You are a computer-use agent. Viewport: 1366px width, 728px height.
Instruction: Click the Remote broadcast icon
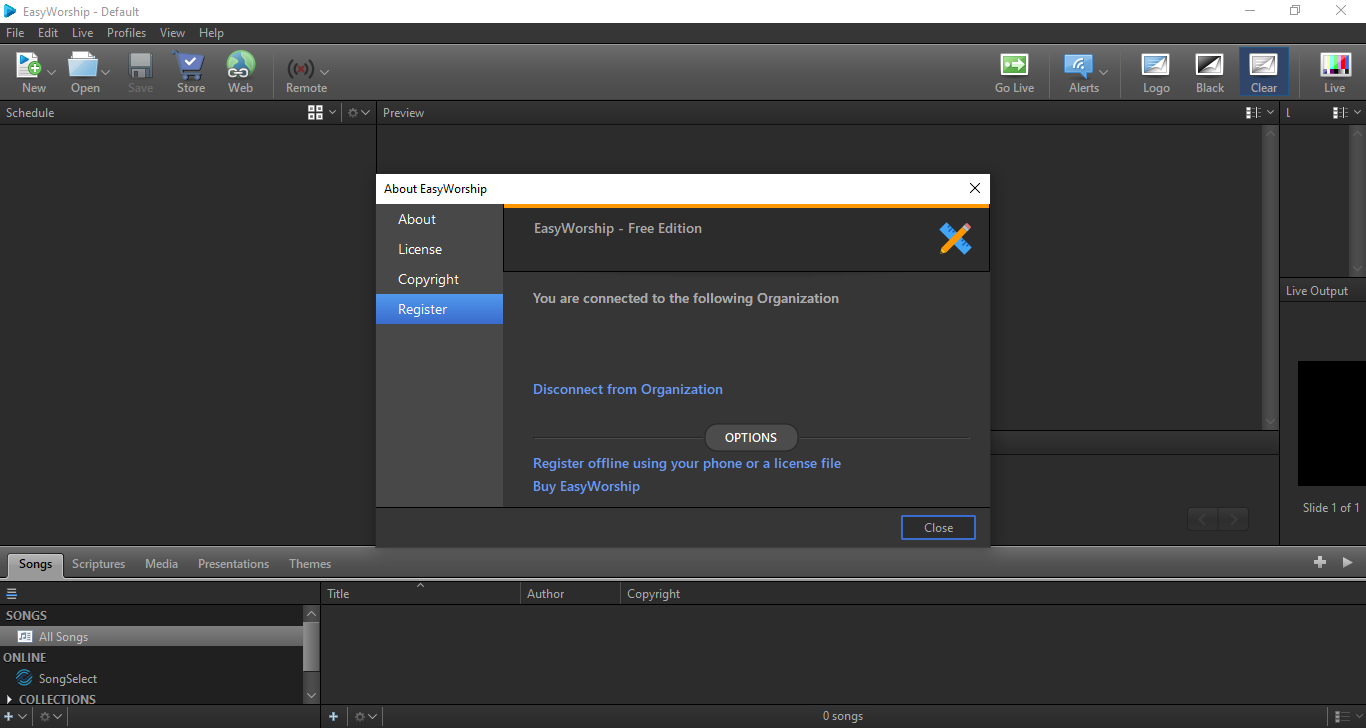pos(301,69)
